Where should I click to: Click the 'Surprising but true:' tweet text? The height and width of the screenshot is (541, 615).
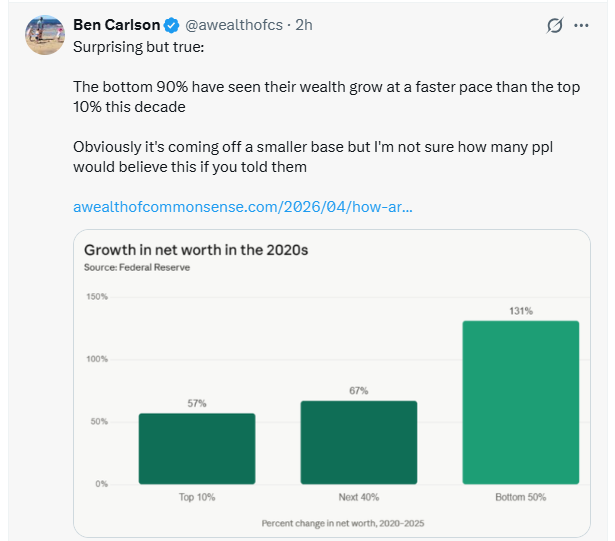(x=138, y=48)
